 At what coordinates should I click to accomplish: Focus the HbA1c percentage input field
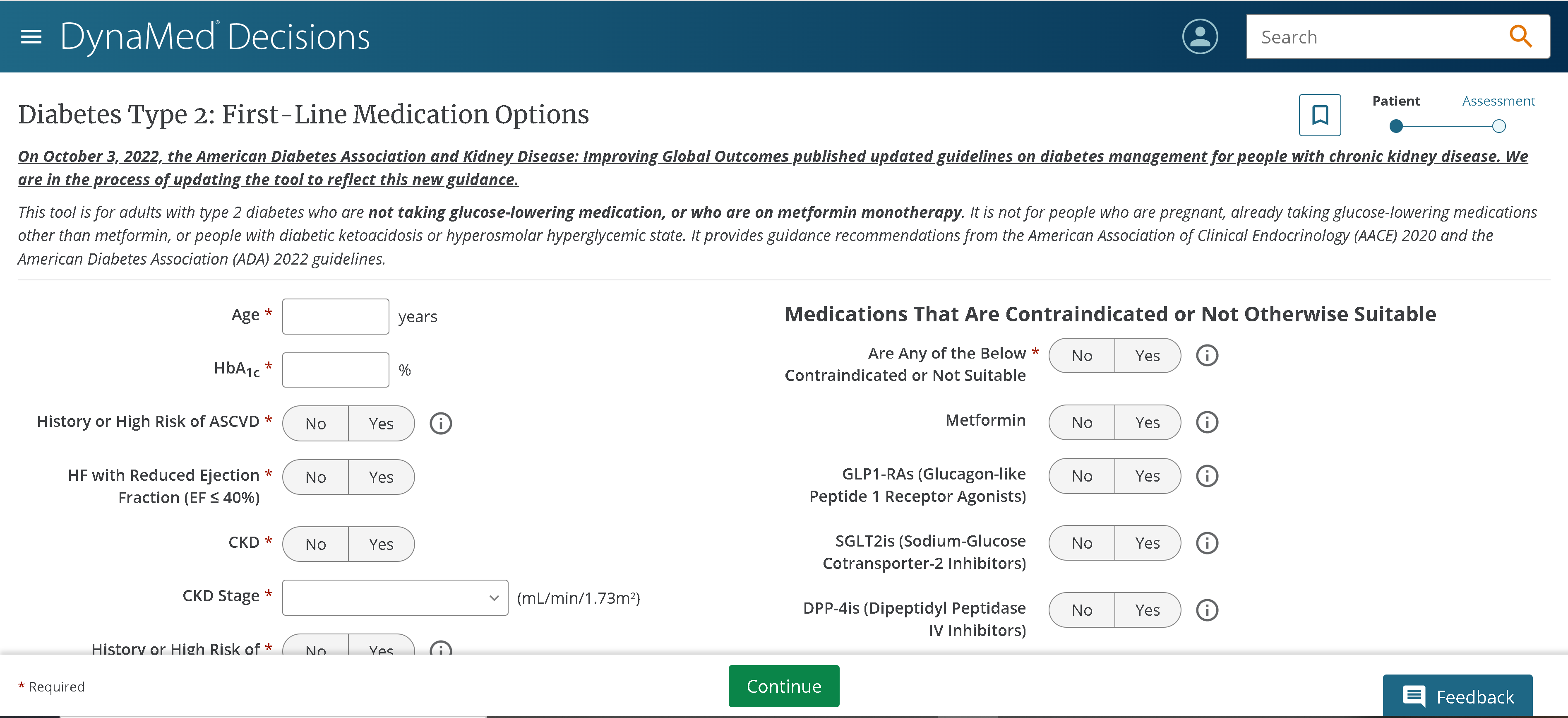pos(335,370)
